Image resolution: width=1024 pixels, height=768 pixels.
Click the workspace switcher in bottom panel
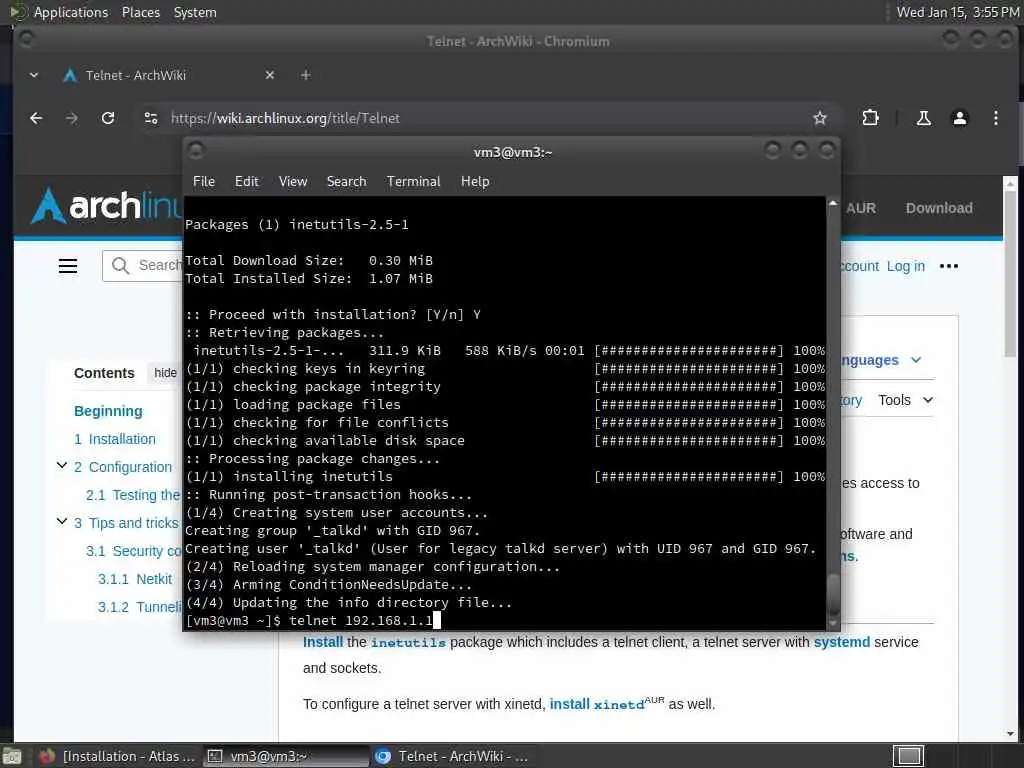coord(908,756)
